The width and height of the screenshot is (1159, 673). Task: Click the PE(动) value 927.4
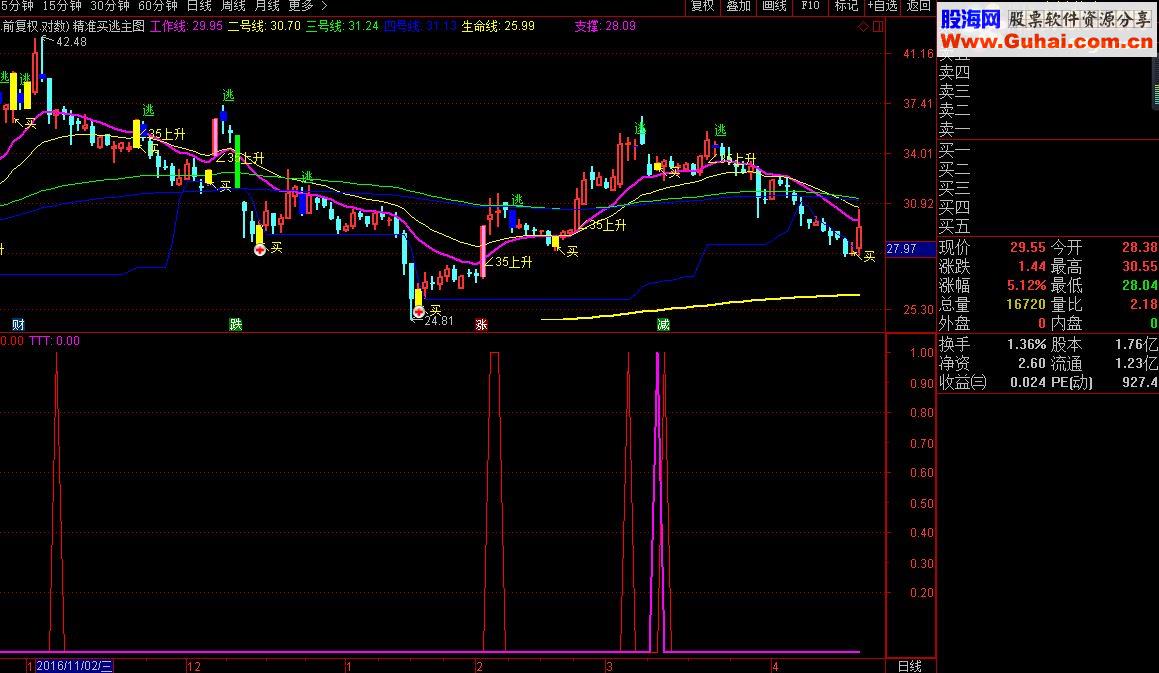coord(1141,382)
